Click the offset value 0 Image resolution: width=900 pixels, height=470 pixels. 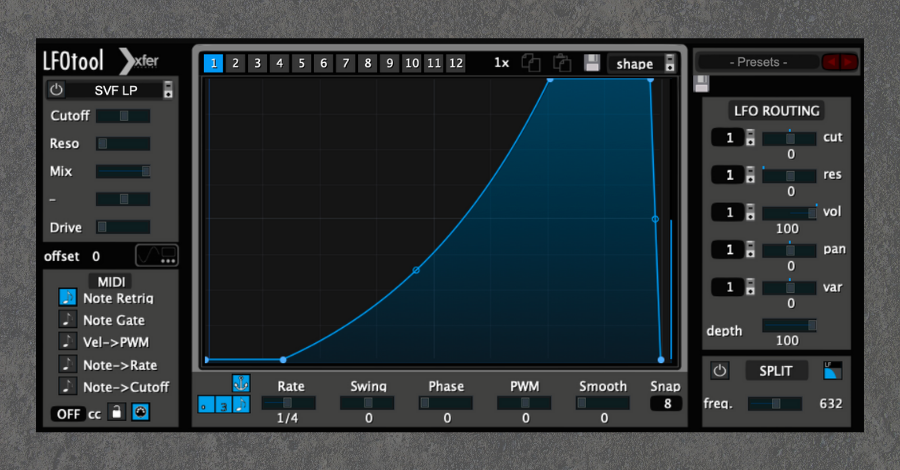point(96,256)
